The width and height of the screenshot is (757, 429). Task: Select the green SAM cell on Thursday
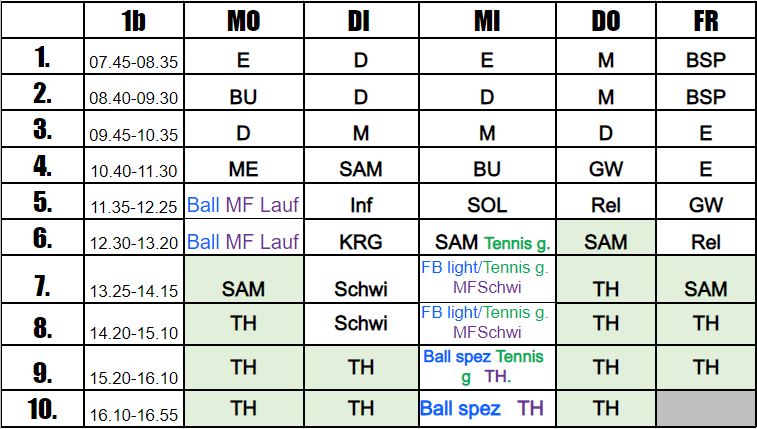pos(606,237)
